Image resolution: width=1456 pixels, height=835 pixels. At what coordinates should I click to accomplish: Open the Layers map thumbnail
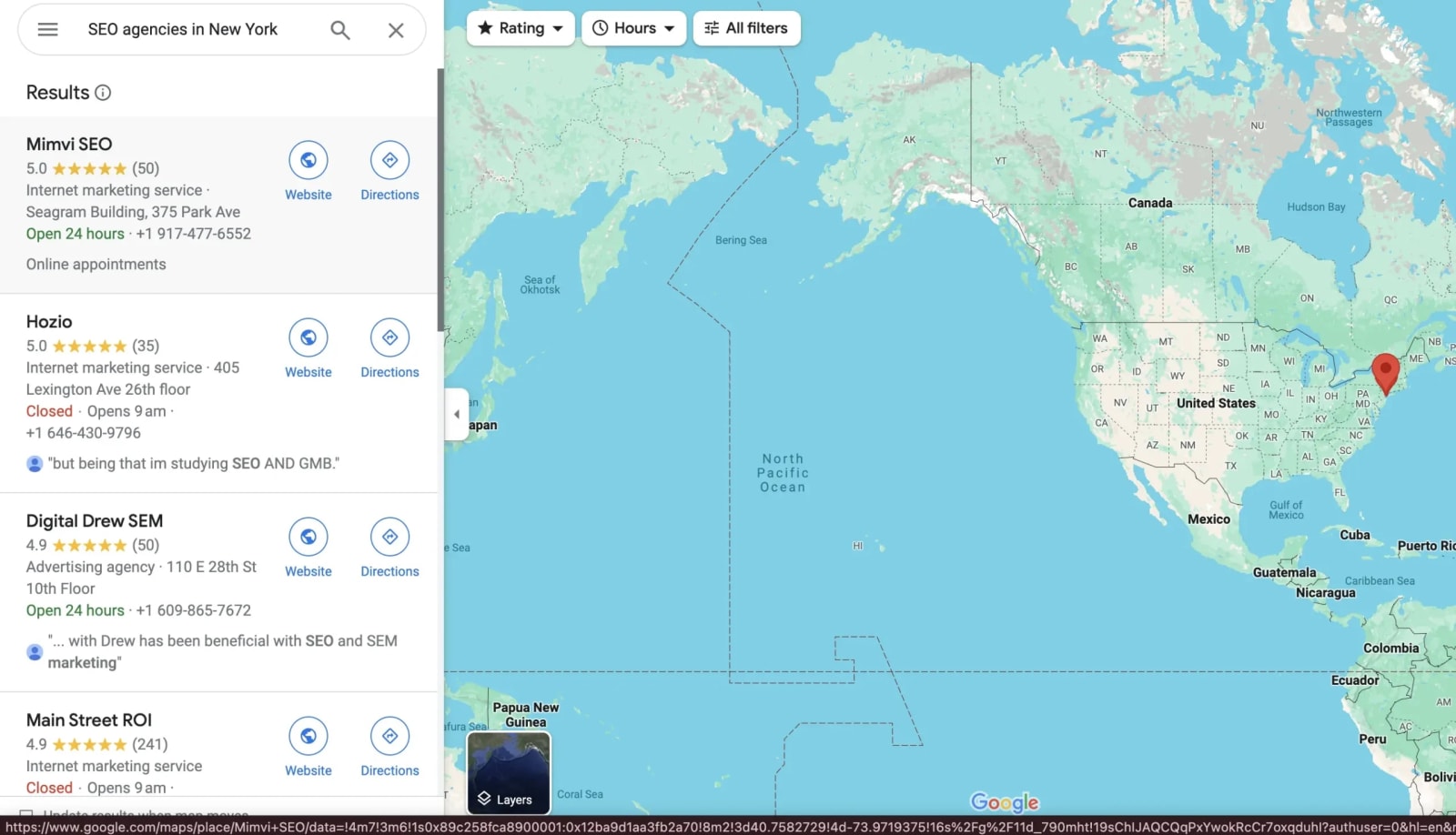[509, 773]
